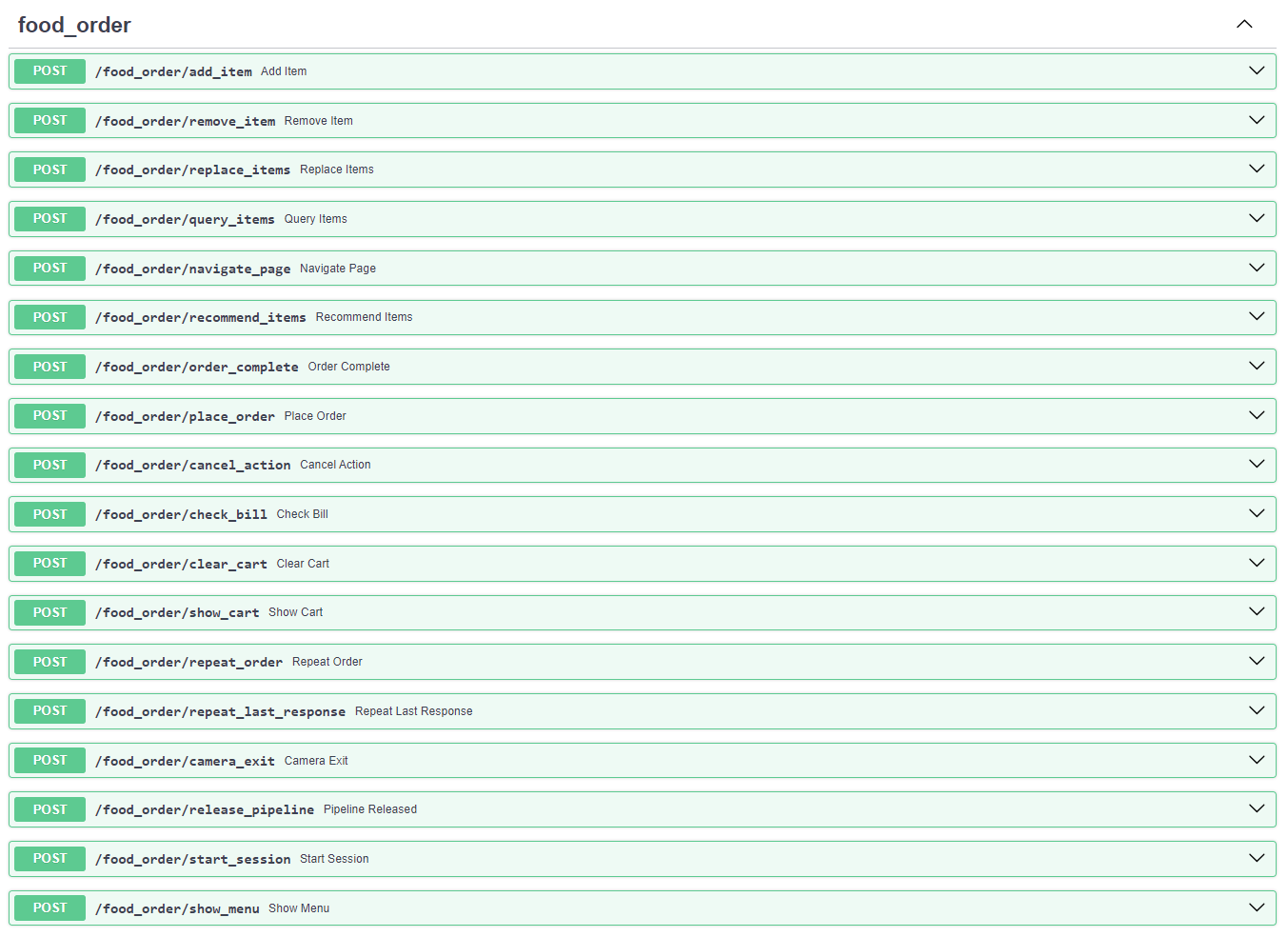The width and height of the screenshot is (1288, 937).
Task: Click POST badge for clear_cart
Action: coord(50,564)
